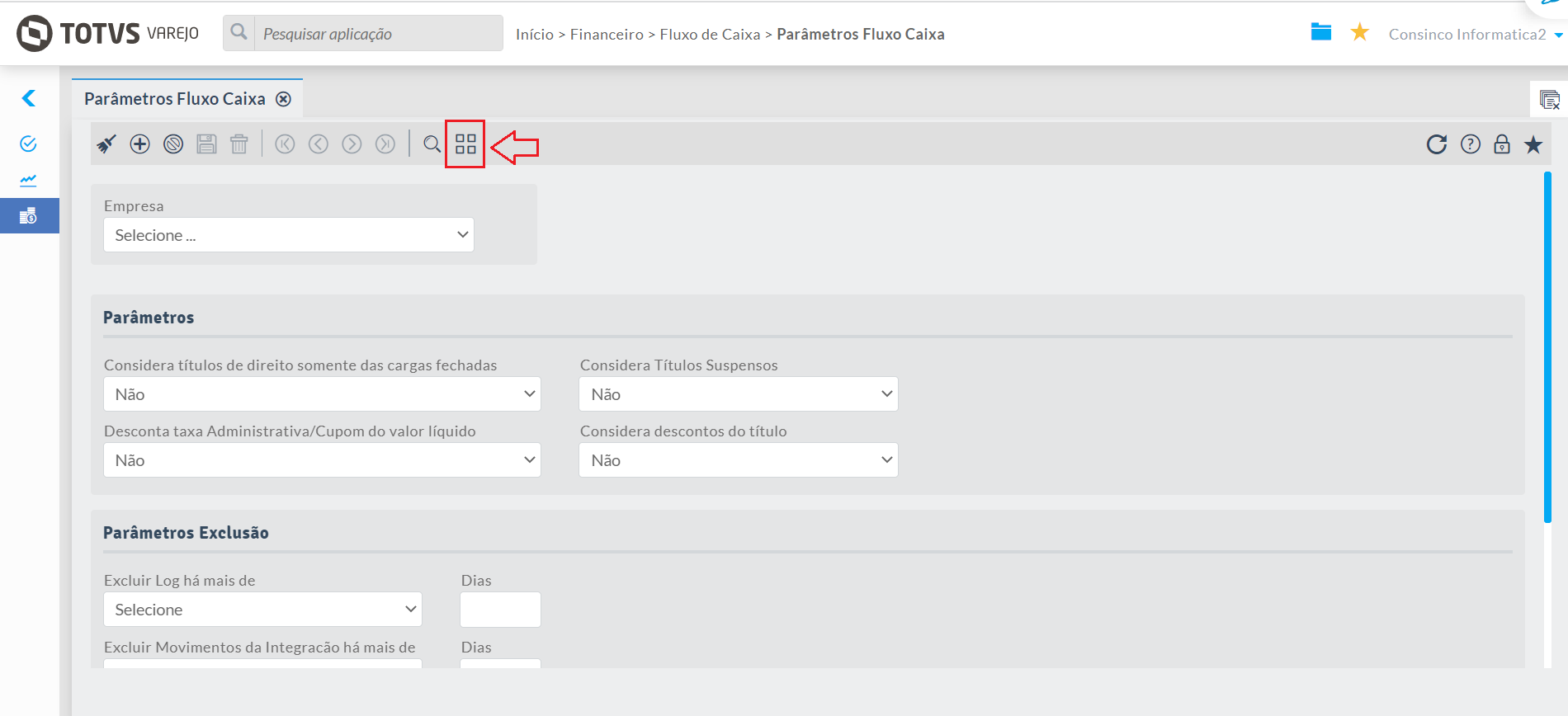Image resolution: width=1568 pixels, height=716 pixels.
Task: Click the trash delete icon
Action: [x=239, y=144]
